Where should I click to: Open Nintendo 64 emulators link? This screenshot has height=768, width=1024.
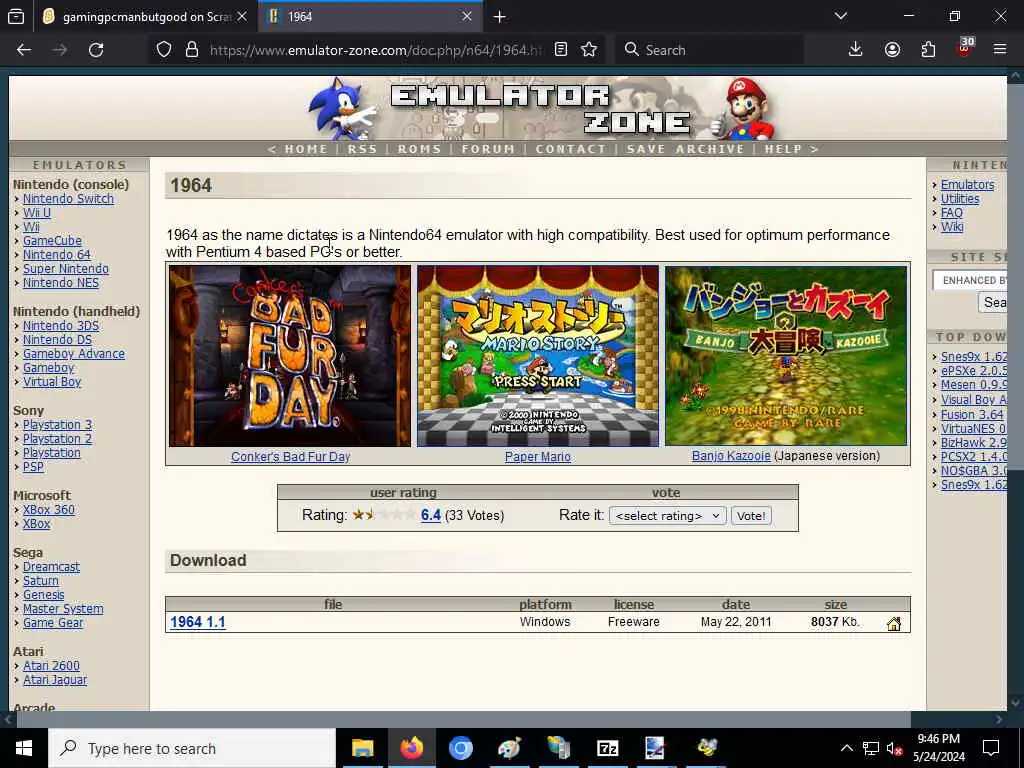tap(57, 255)
